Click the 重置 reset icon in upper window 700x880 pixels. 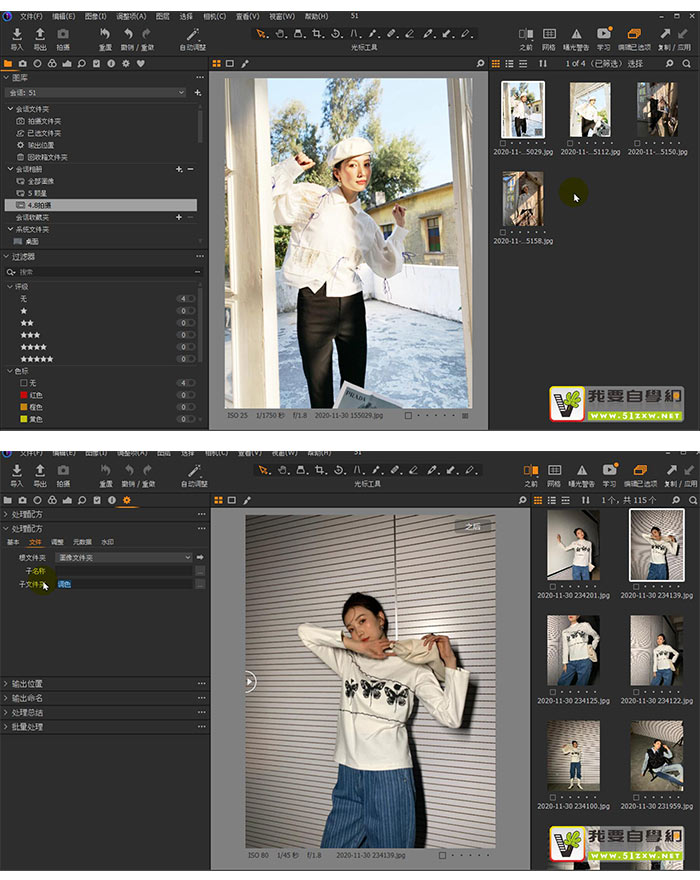(x=105, y=34)
